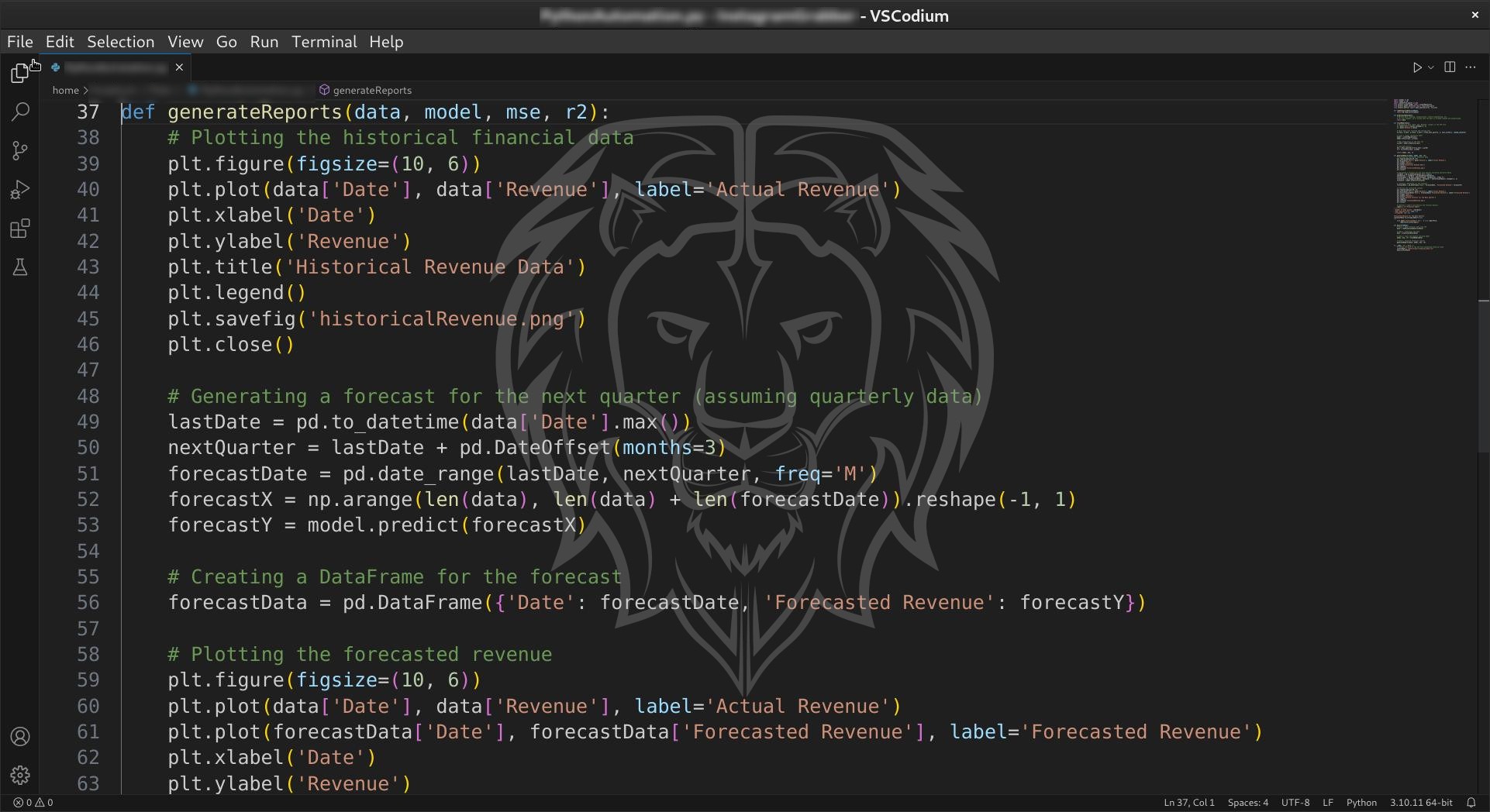Open the Run and Debug view
Image resolution: width=1490 pixels, height=812 pixels.
coord(20,190)
